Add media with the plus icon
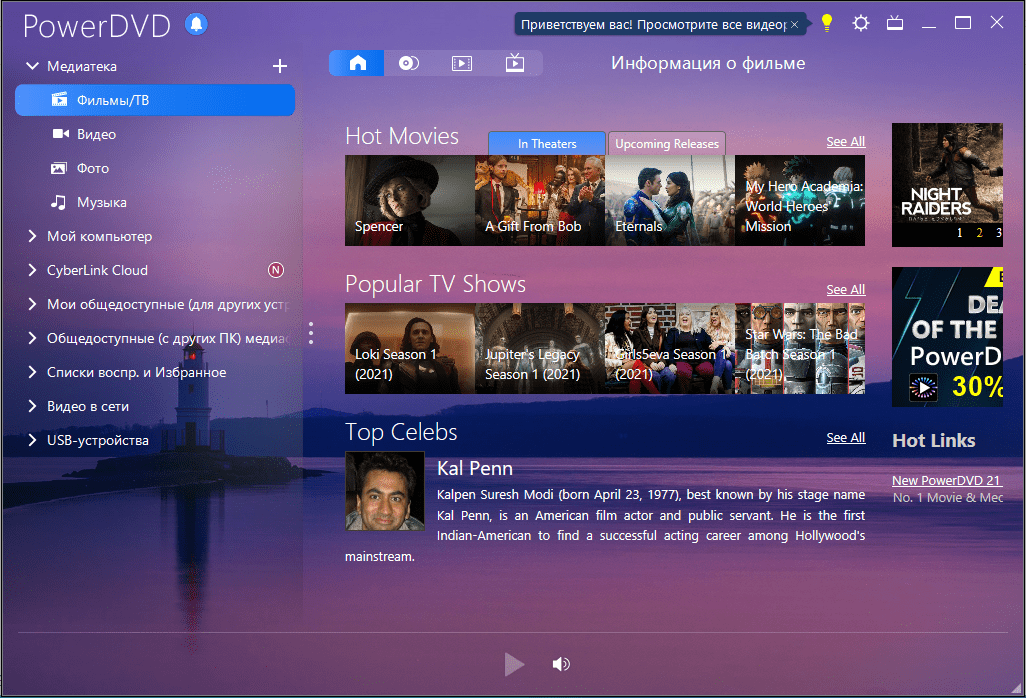1026x698 pixels. click(x=279, y=66)
